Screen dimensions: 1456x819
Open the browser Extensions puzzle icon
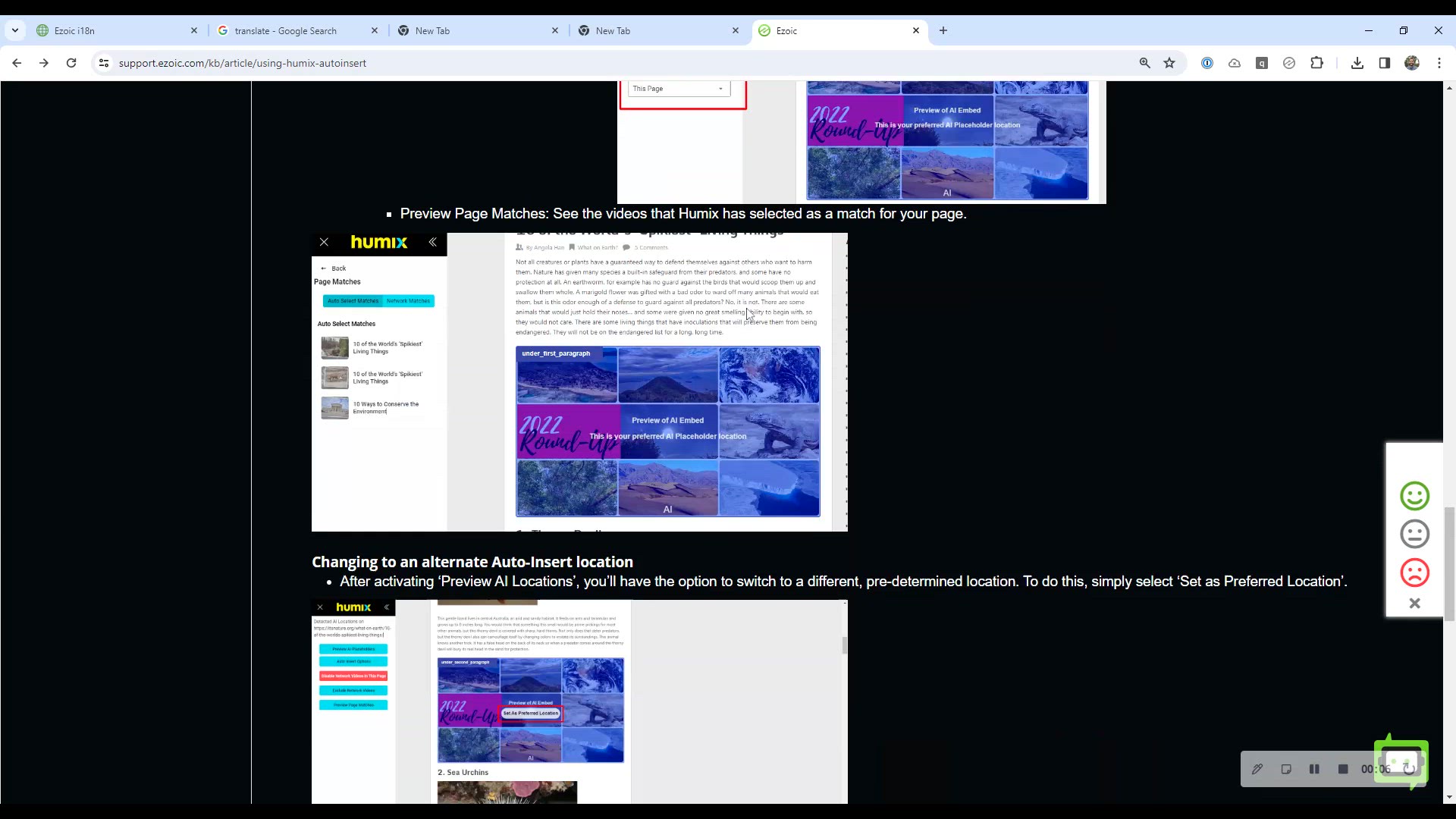click(x=1316, y=63)
